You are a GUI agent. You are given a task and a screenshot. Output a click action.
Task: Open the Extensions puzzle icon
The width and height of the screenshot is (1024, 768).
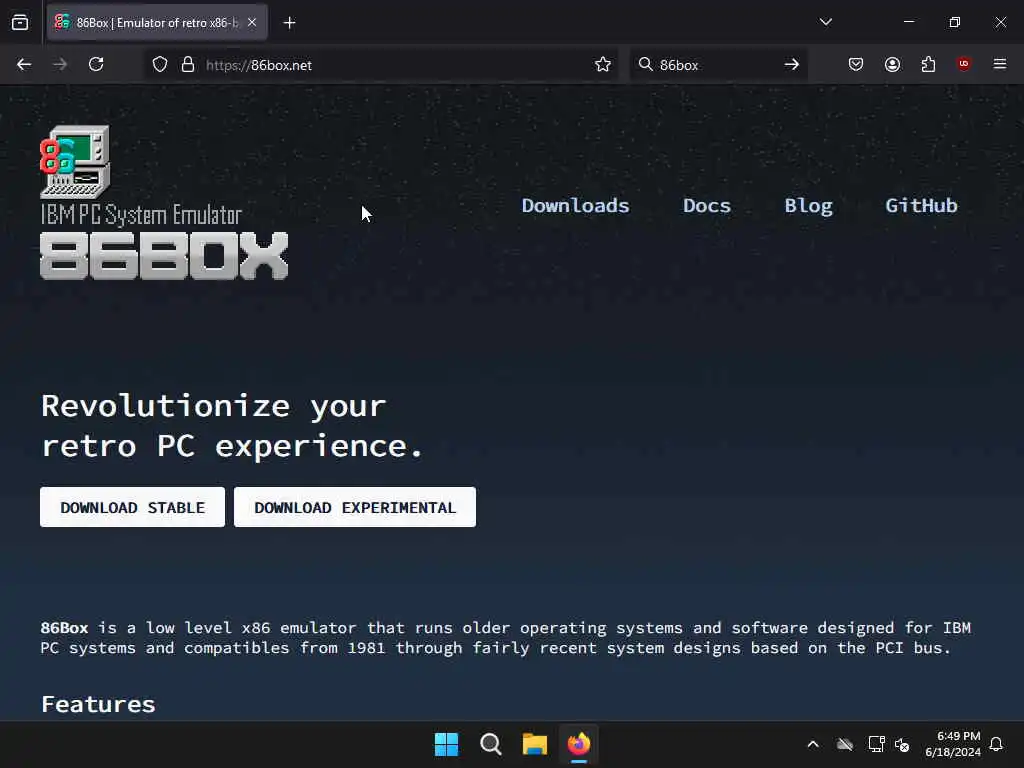coord(928,64)
